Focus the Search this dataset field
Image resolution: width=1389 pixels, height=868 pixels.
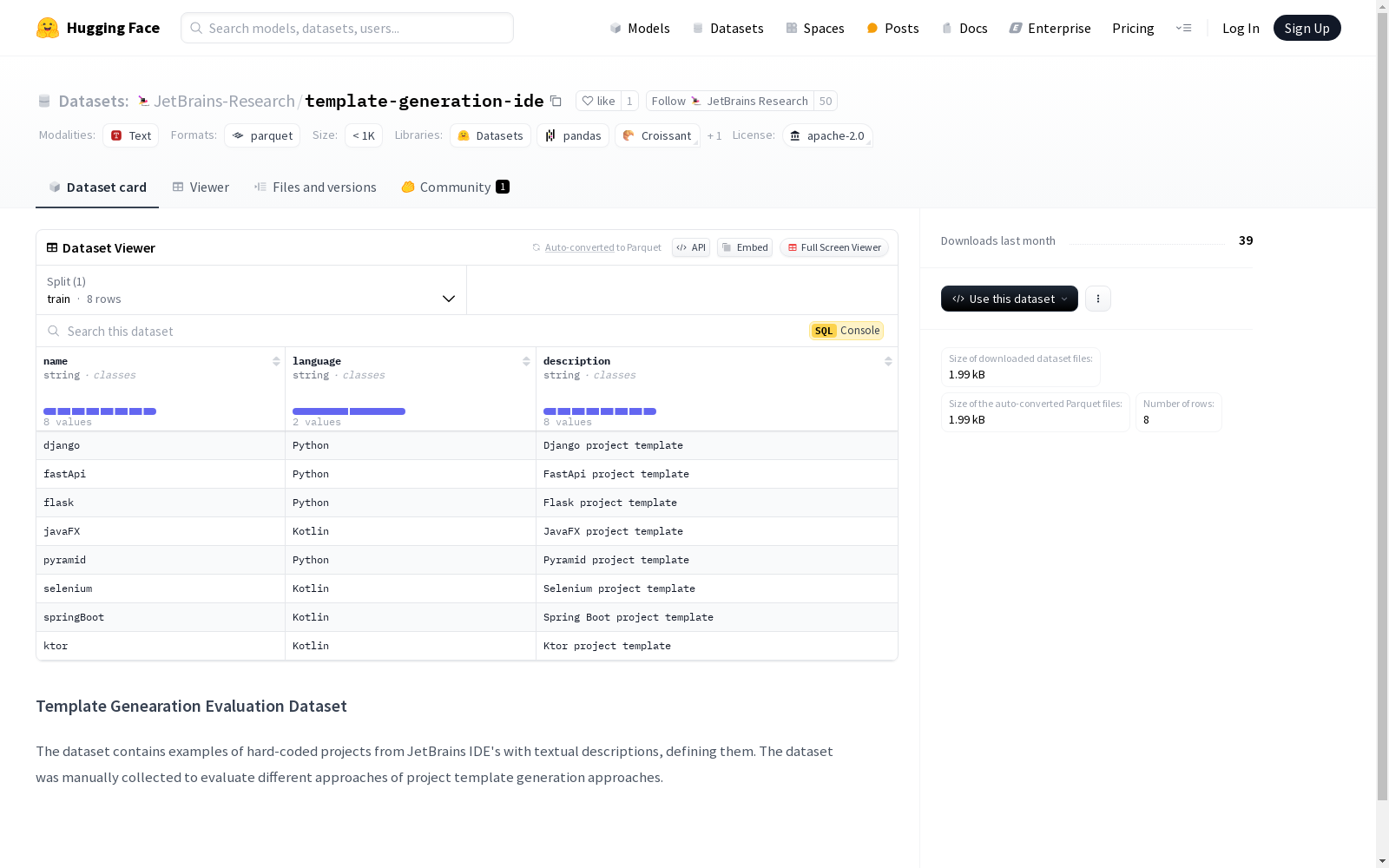pos(425,331)
